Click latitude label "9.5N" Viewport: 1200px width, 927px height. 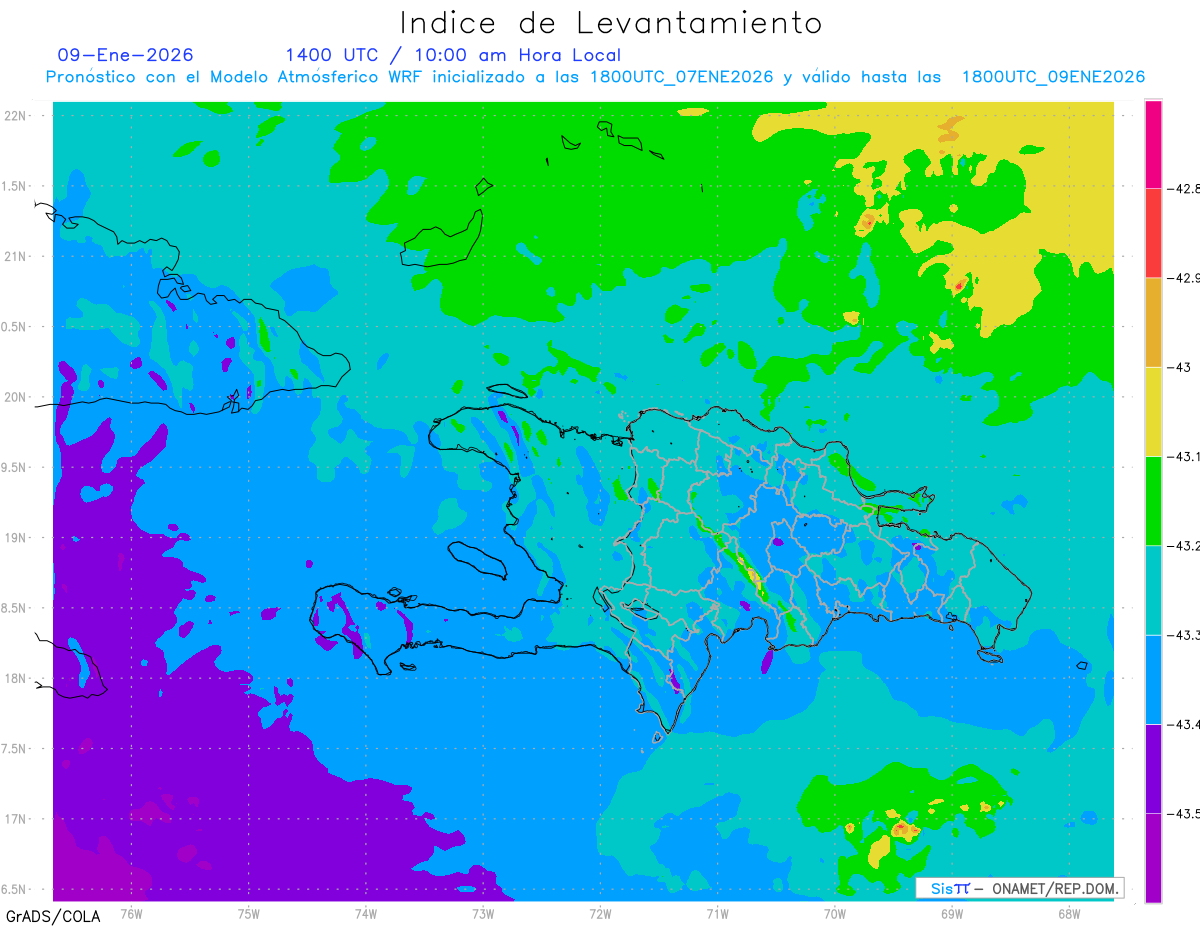15,468
